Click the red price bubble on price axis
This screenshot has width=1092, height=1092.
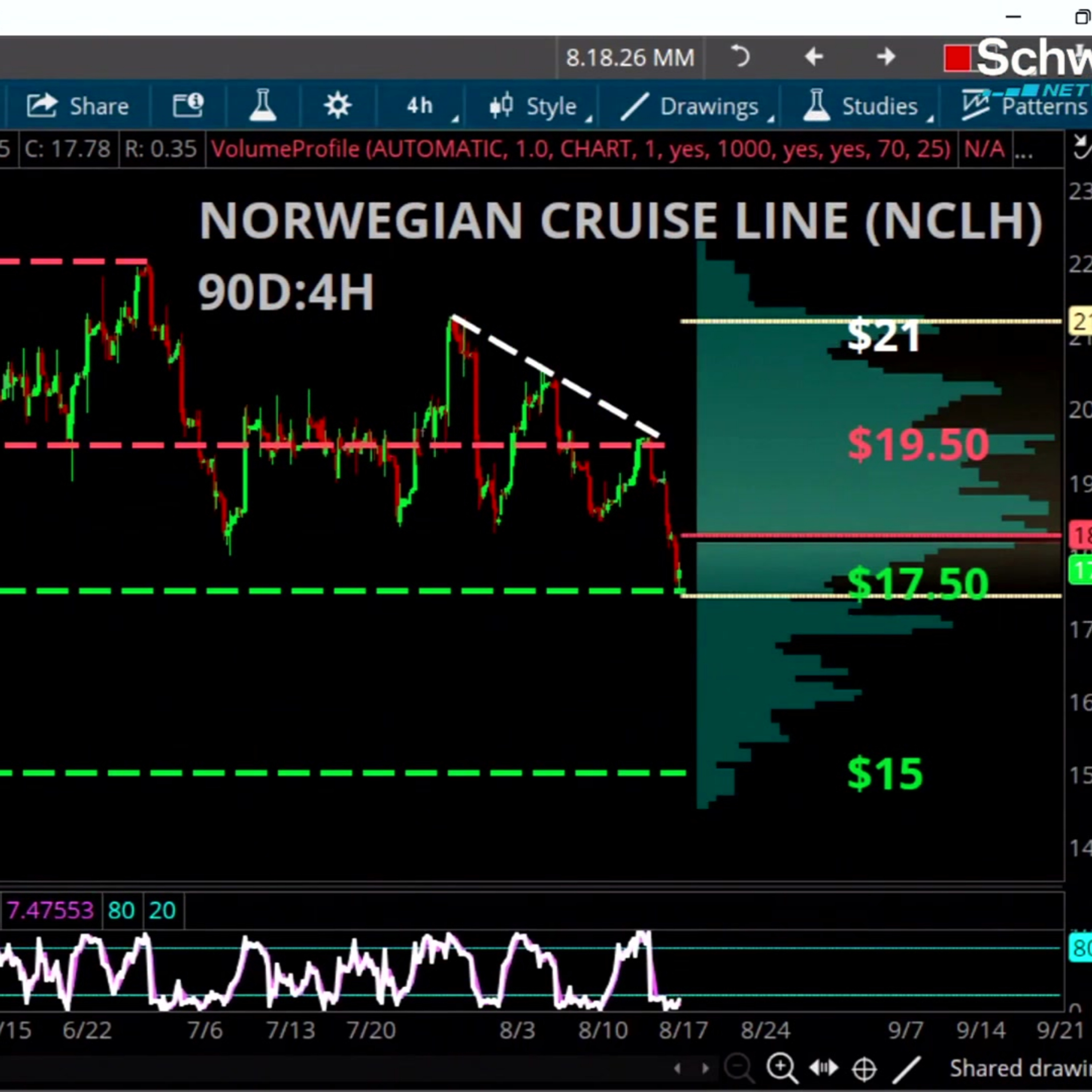click(x=1080, y=535)
